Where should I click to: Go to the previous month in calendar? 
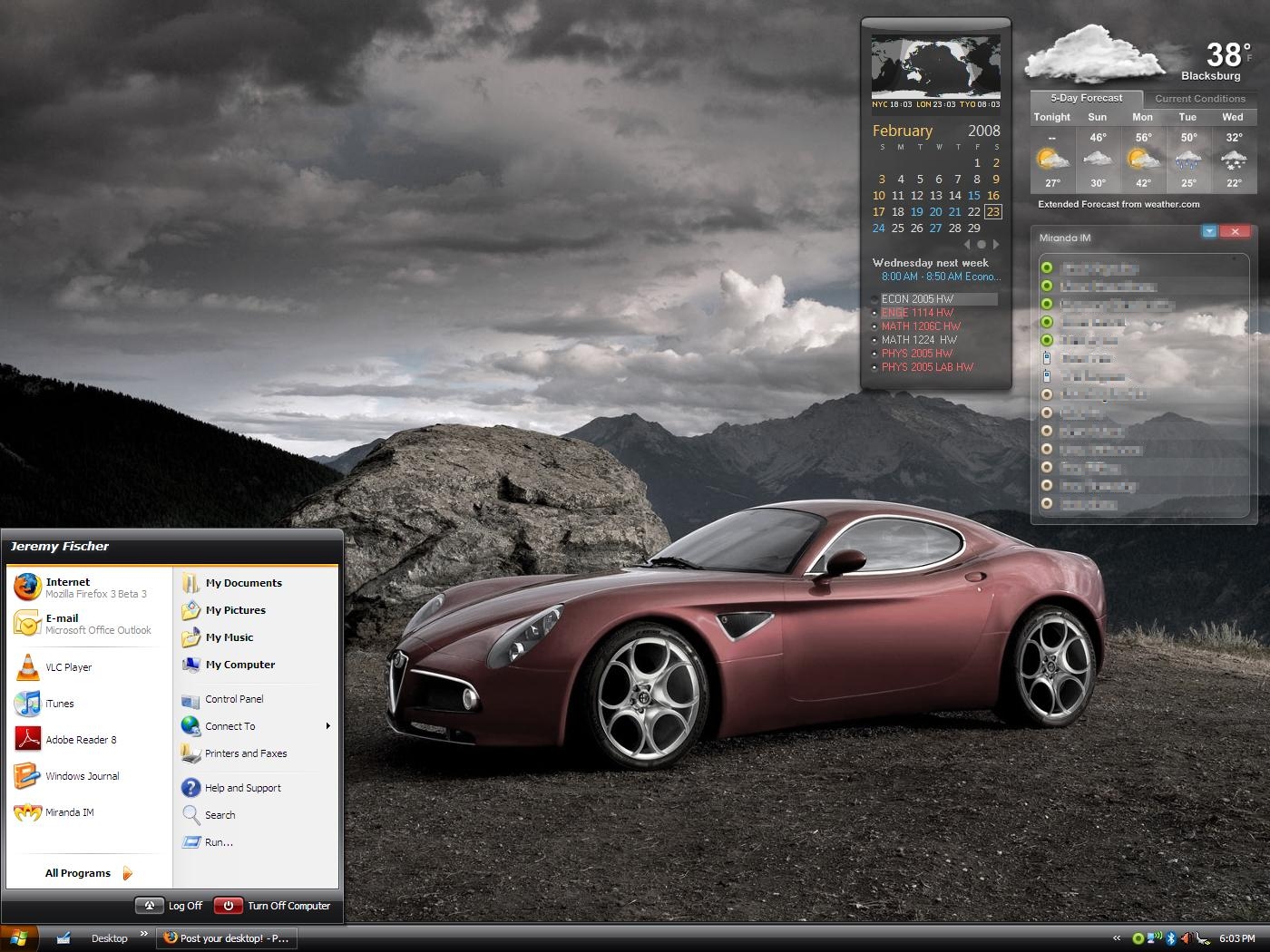967,244
